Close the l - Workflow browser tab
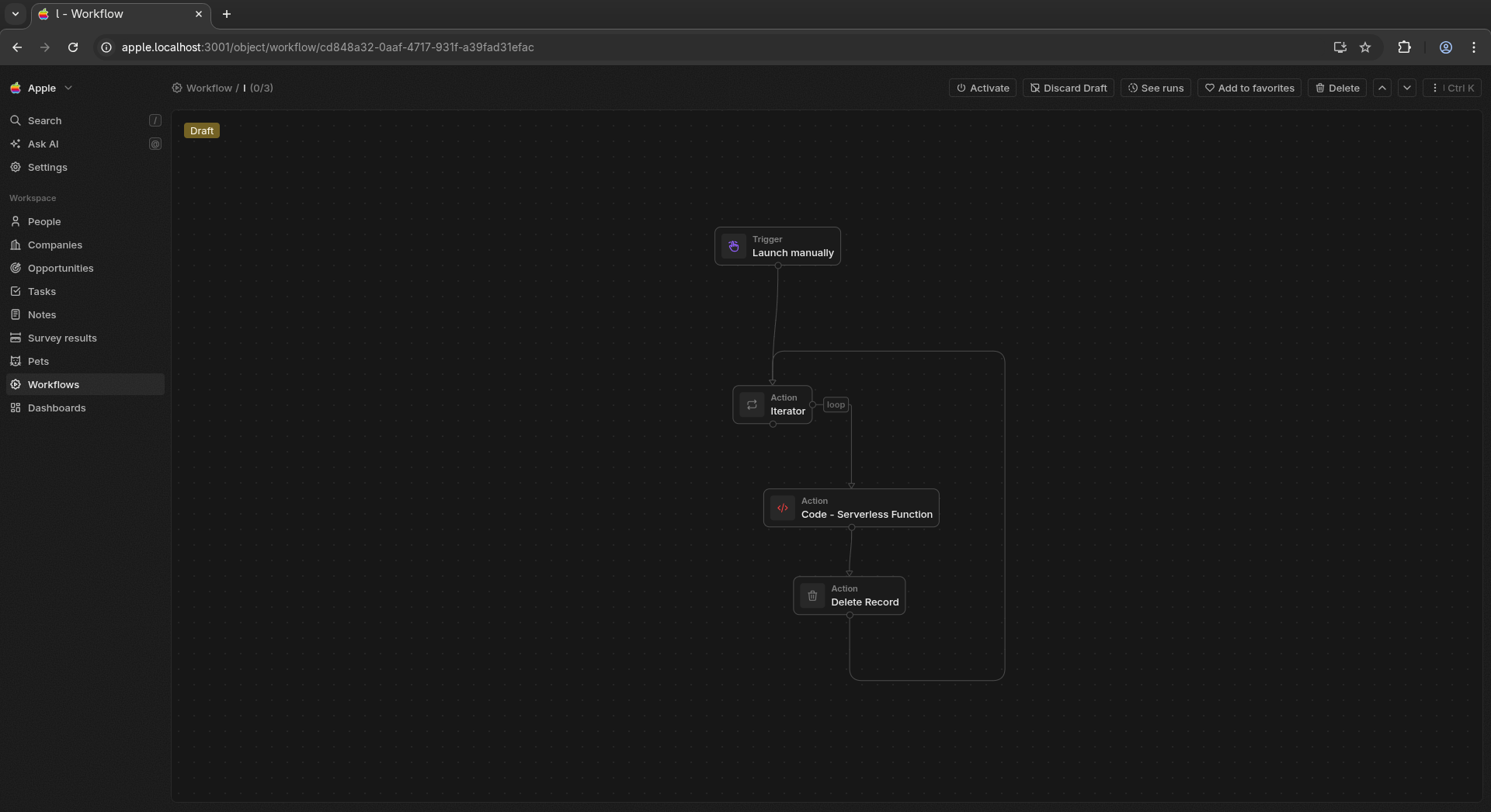Screen dimensions: 1491x812 pos(199,14)
